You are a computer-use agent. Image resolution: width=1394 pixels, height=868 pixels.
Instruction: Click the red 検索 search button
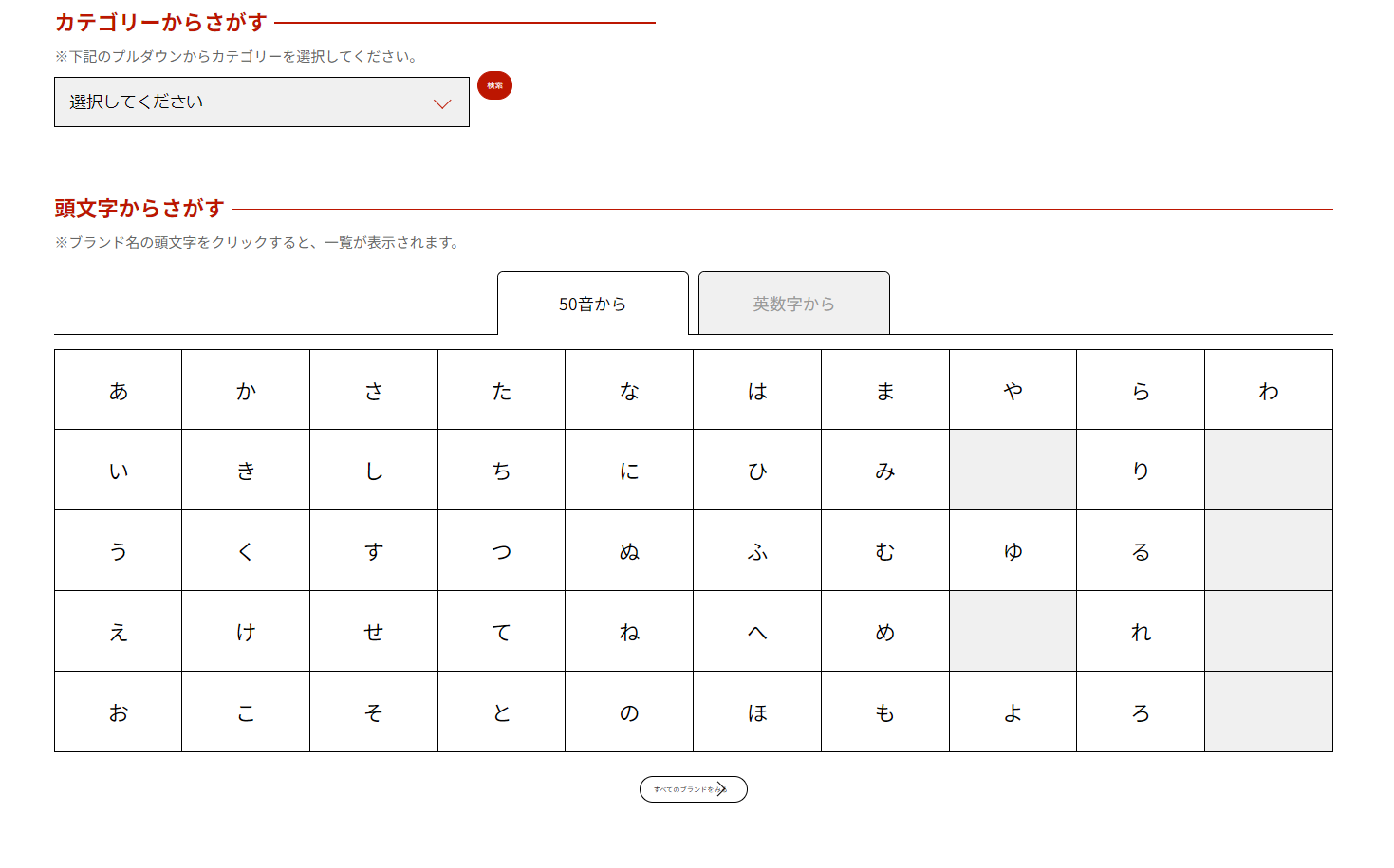pyautogui.click(x=494, y=85)
